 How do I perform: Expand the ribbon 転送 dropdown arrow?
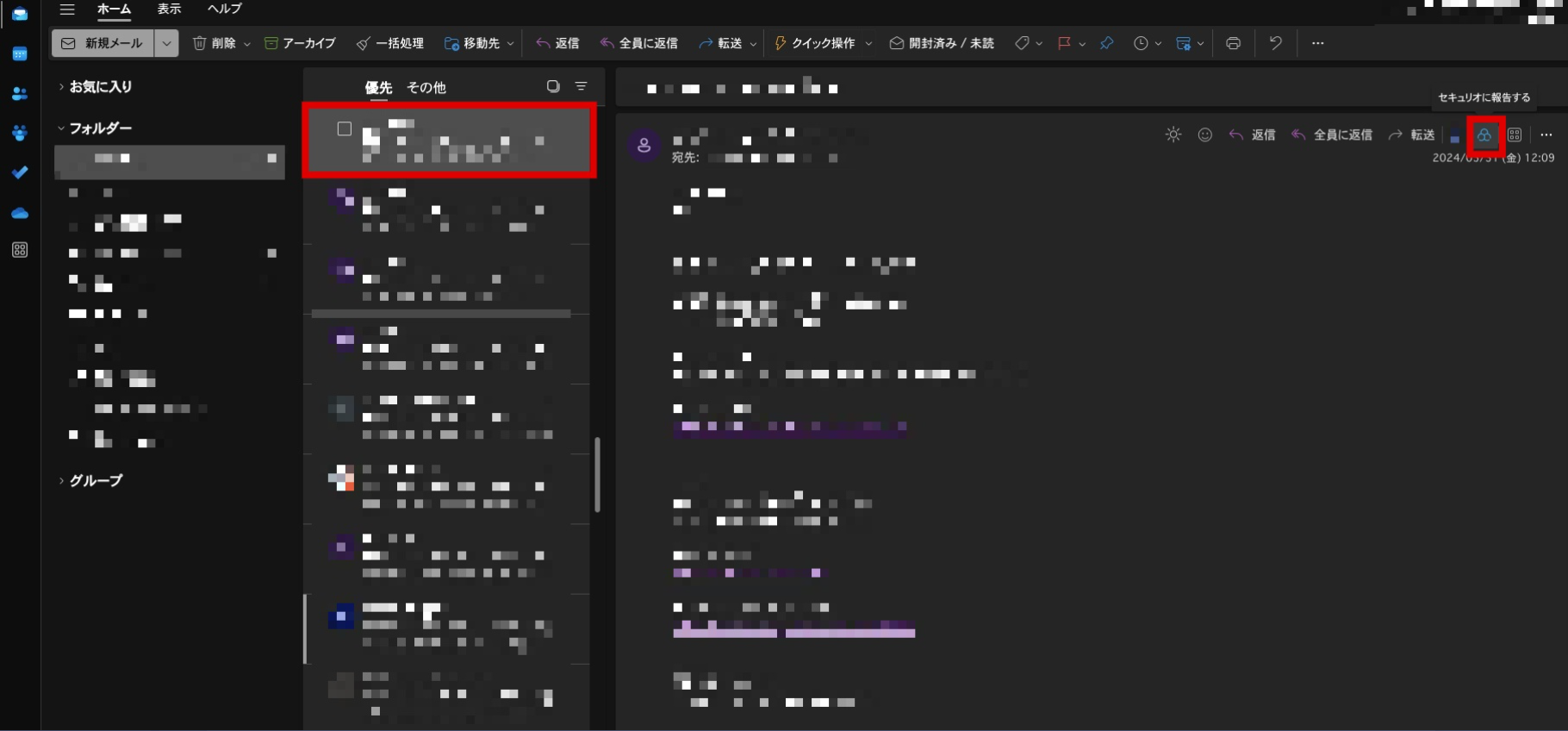pyautogui.click(x=754, y=44)
